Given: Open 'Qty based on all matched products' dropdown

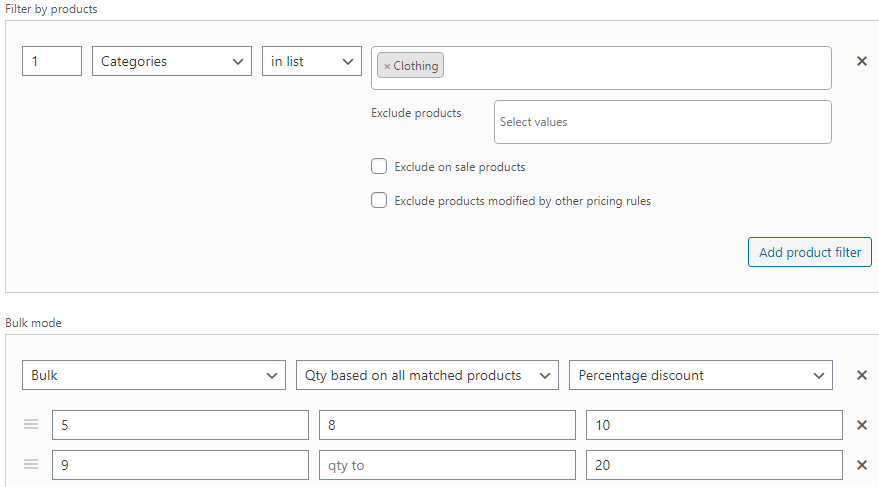Looking at the screenshot, I should tap(427, 375).
